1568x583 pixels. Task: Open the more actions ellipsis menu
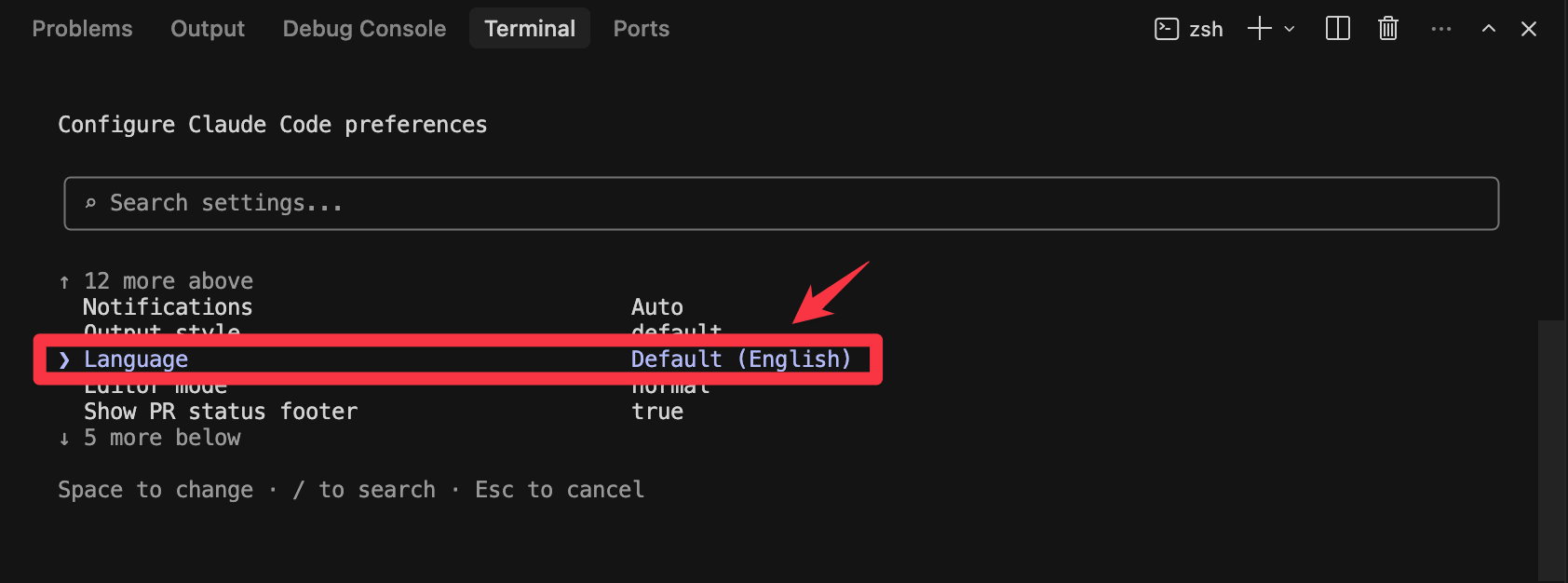pos(1440,29)
